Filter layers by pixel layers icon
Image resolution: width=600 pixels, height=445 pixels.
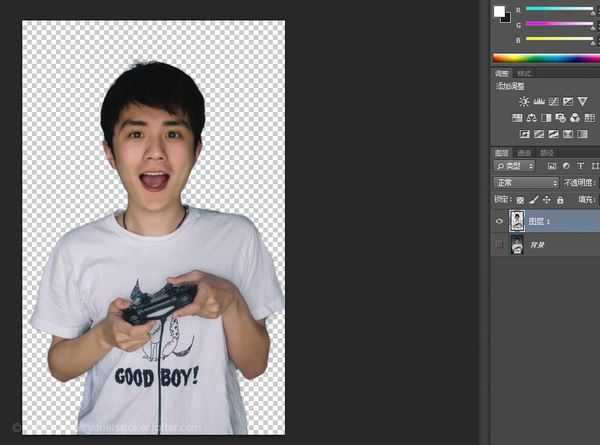click(x=551, y=166)
